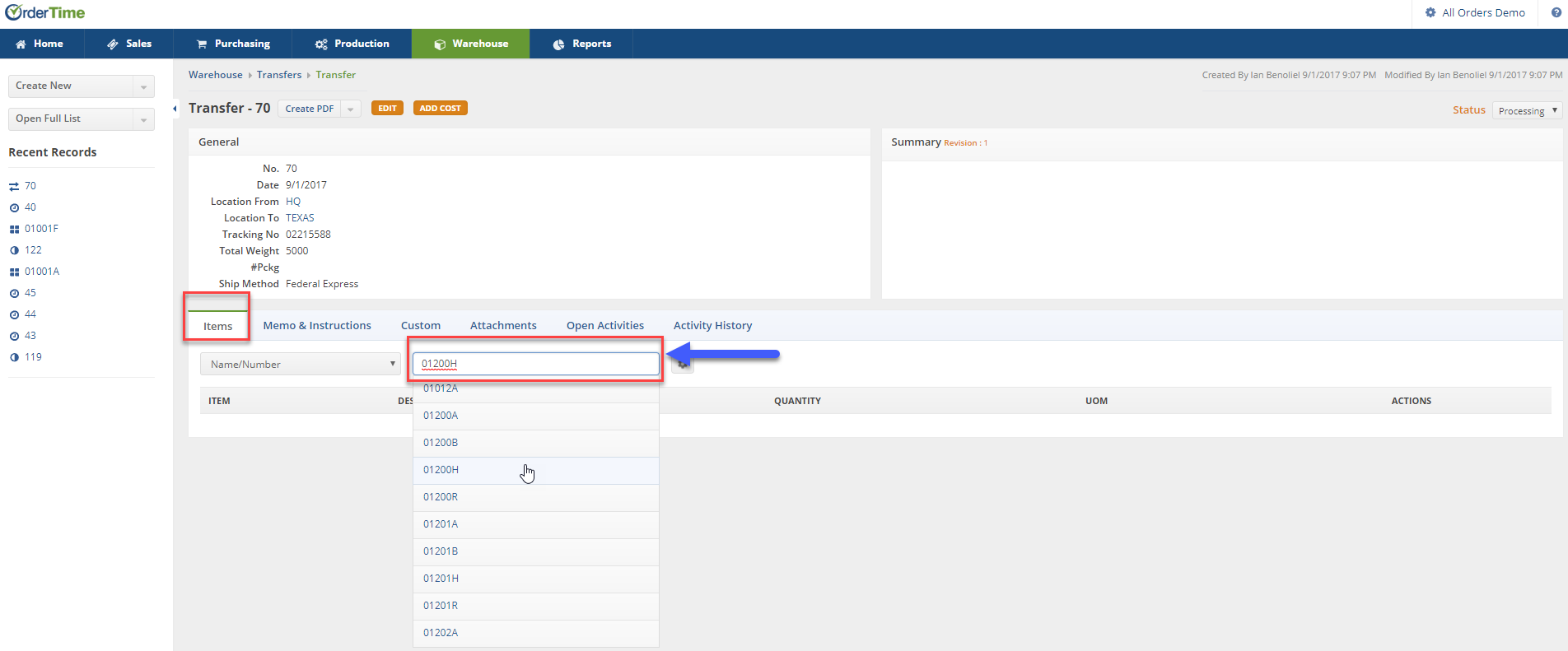Click the OrderTime logo
The width and height of the screenshot is (1568, 651).
45,13
